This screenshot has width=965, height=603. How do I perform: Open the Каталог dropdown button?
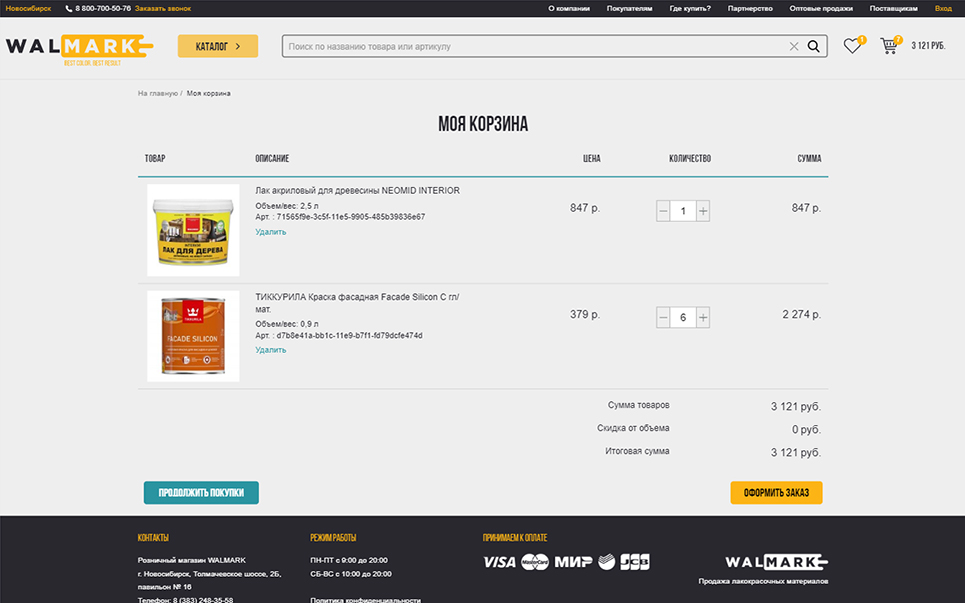[218, 46]
